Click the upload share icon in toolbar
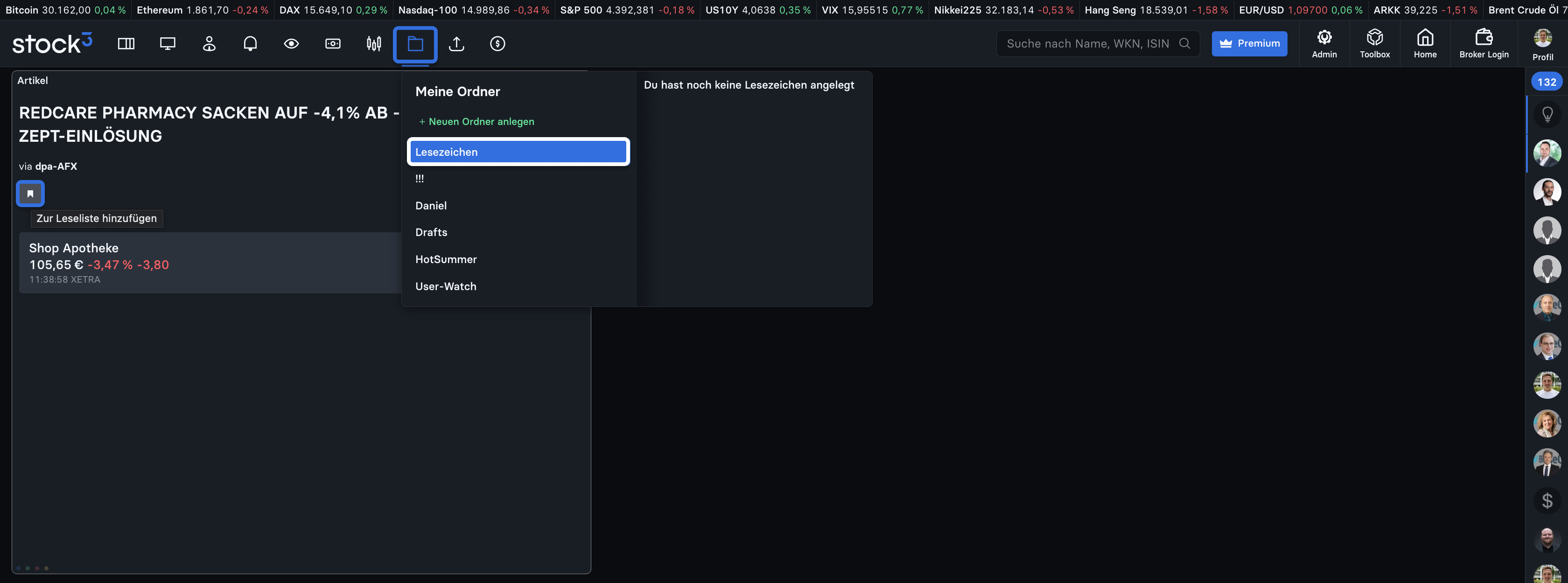The image size is (1568, 583). coord(456,44)
